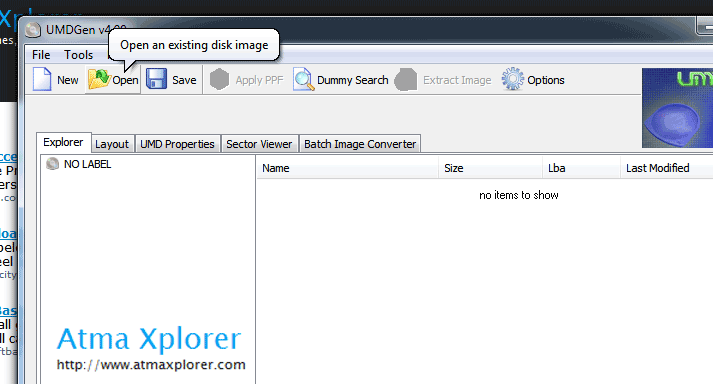Click the UMD logo image thumbnail
Image resolution: width=713 pixels, height=384 pixels.
click(678, 108)
